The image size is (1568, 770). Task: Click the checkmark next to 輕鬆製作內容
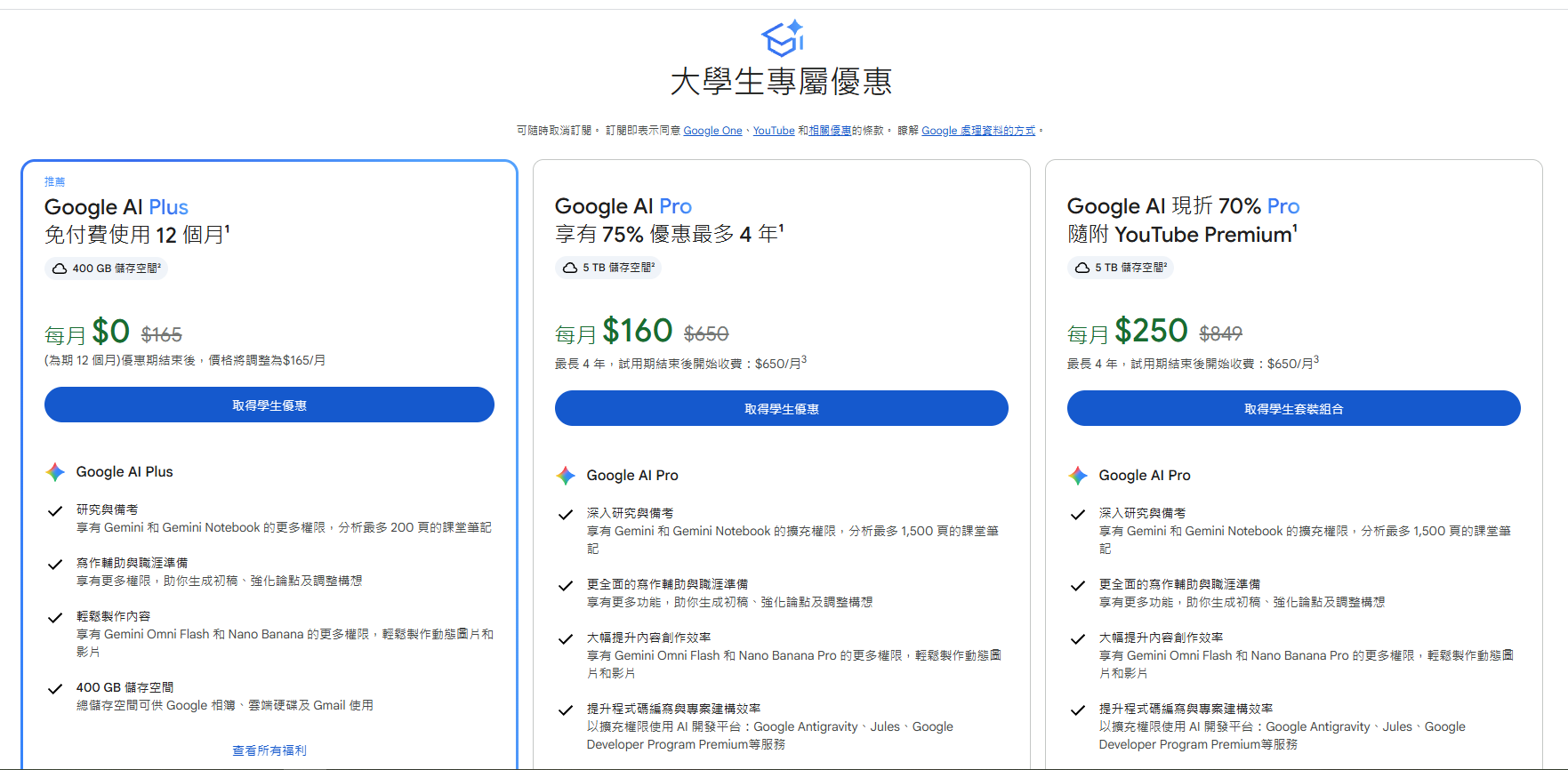click(55, 618)
